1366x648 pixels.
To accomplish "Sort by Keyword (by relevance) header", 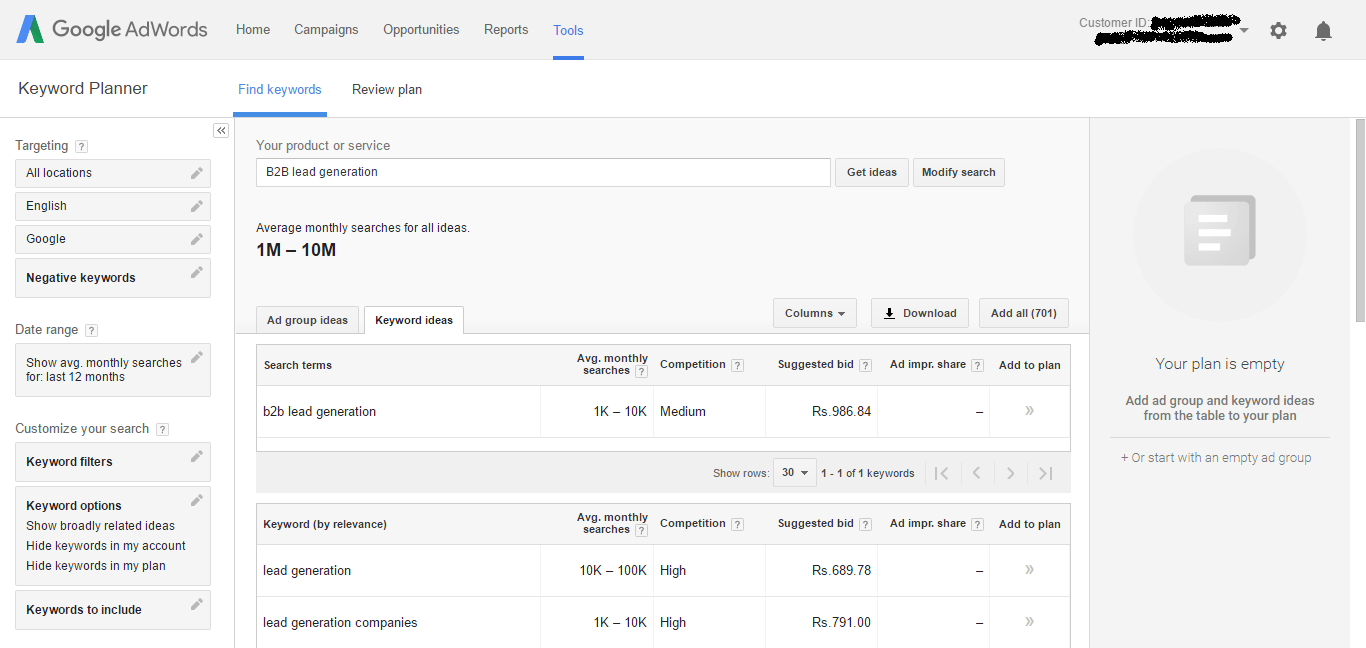I will [325, 524].
